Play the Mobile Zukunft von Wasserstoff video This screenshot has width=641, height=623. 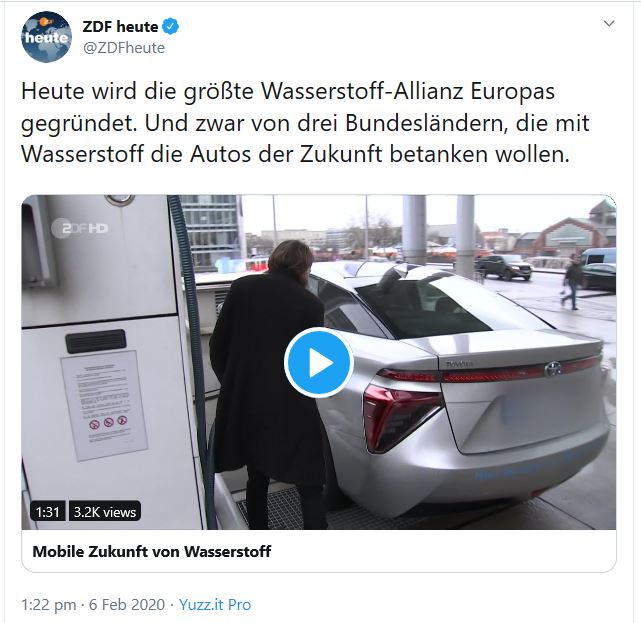319,363
